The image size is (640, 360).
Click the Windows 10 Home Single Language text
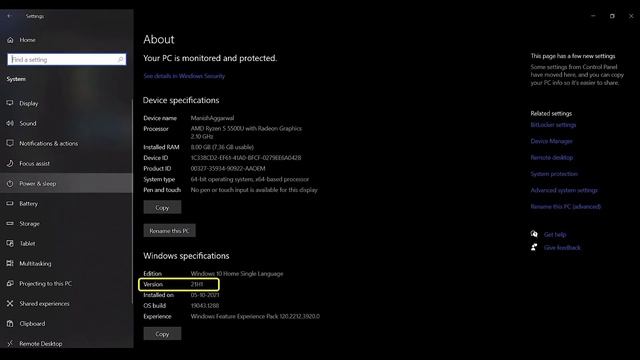pyautogui.click(x=237, y=273)
